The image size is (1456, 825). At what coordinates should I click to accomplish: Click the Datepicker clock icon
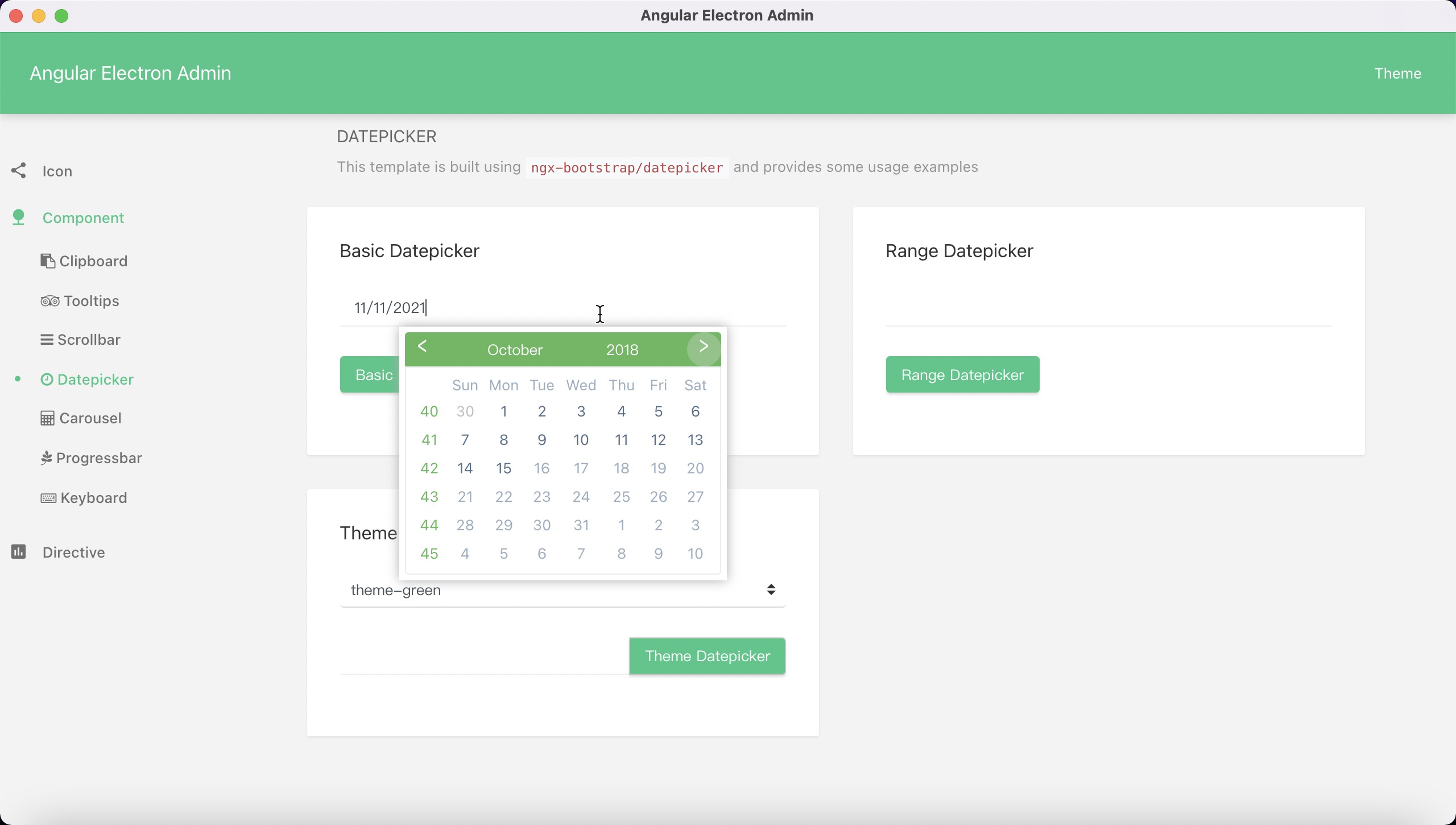47,379
